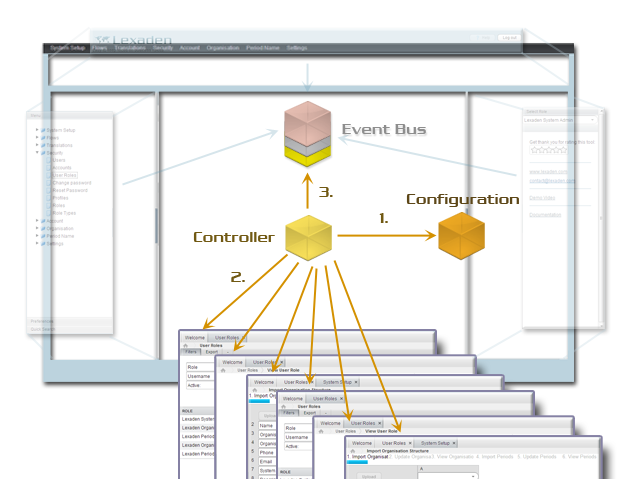622x479 pixels.
Task: Click the Lexaden logo in the header
Action: click(133, 40)
